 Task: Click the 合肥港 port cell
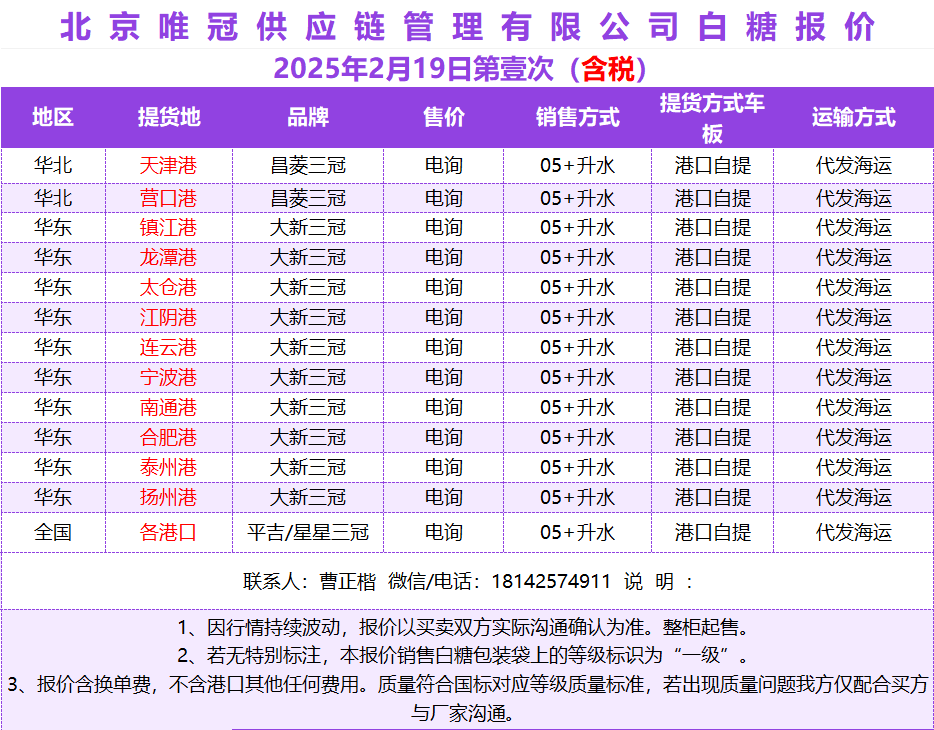[168, 438]
